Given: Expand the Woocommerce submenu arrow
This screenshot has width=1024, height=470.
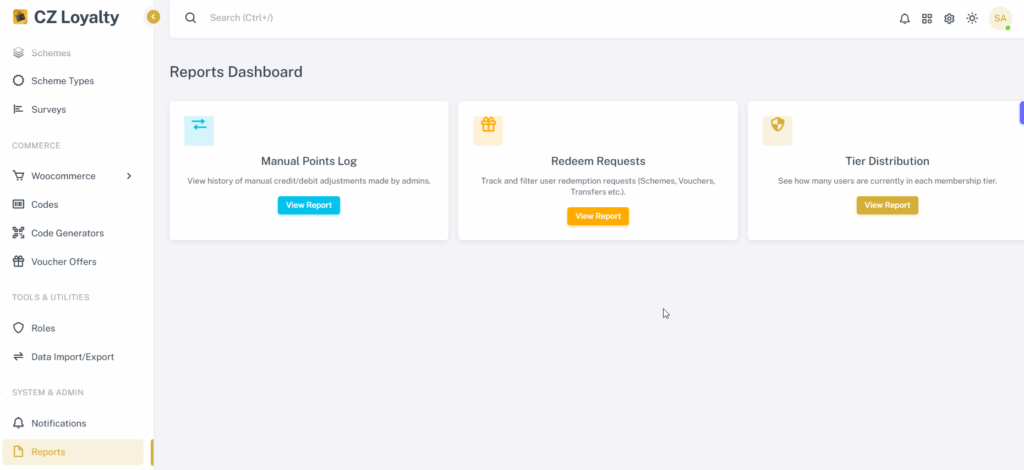Looking at the screenshot, I should [129, 176].
